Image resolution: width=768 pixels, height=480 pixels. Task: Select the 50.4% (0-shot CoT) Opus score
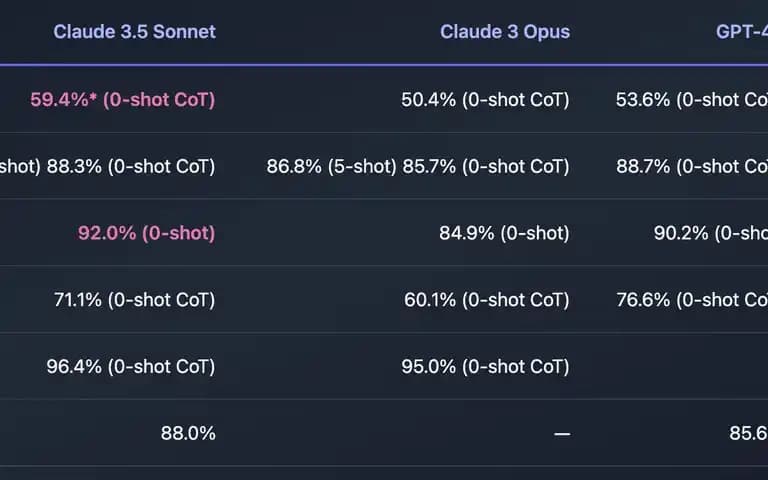pyautogui.click(x=485, y=100)
